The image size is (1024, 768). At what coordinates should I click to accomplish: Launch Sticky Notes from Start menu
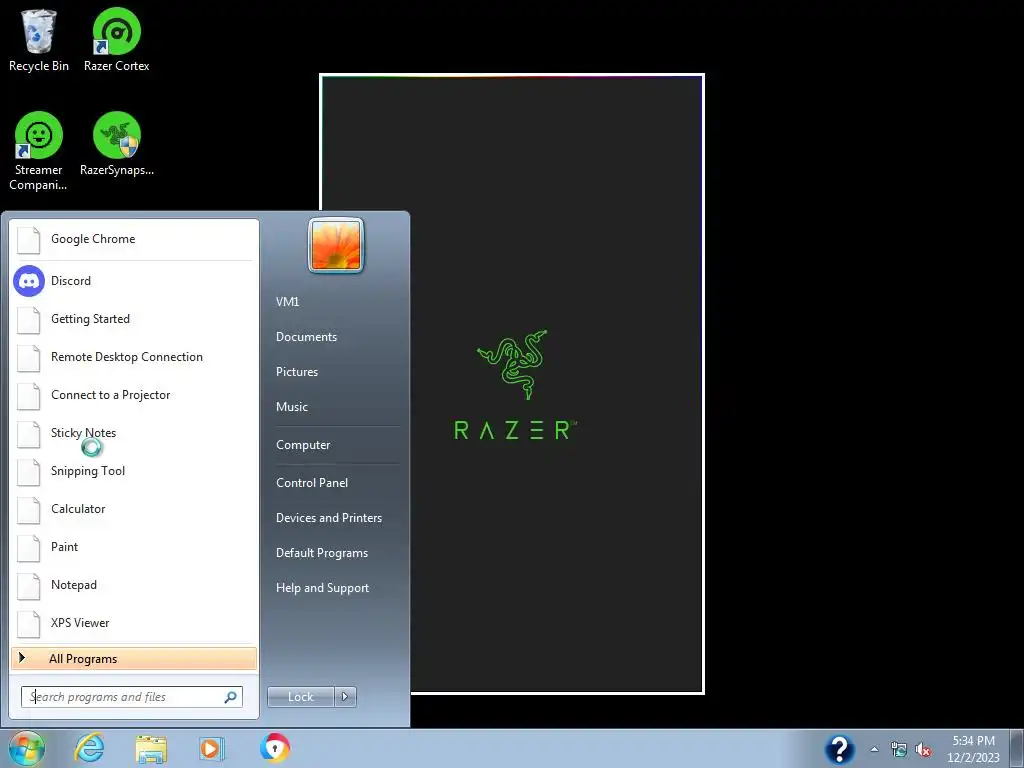pos(134,432)
